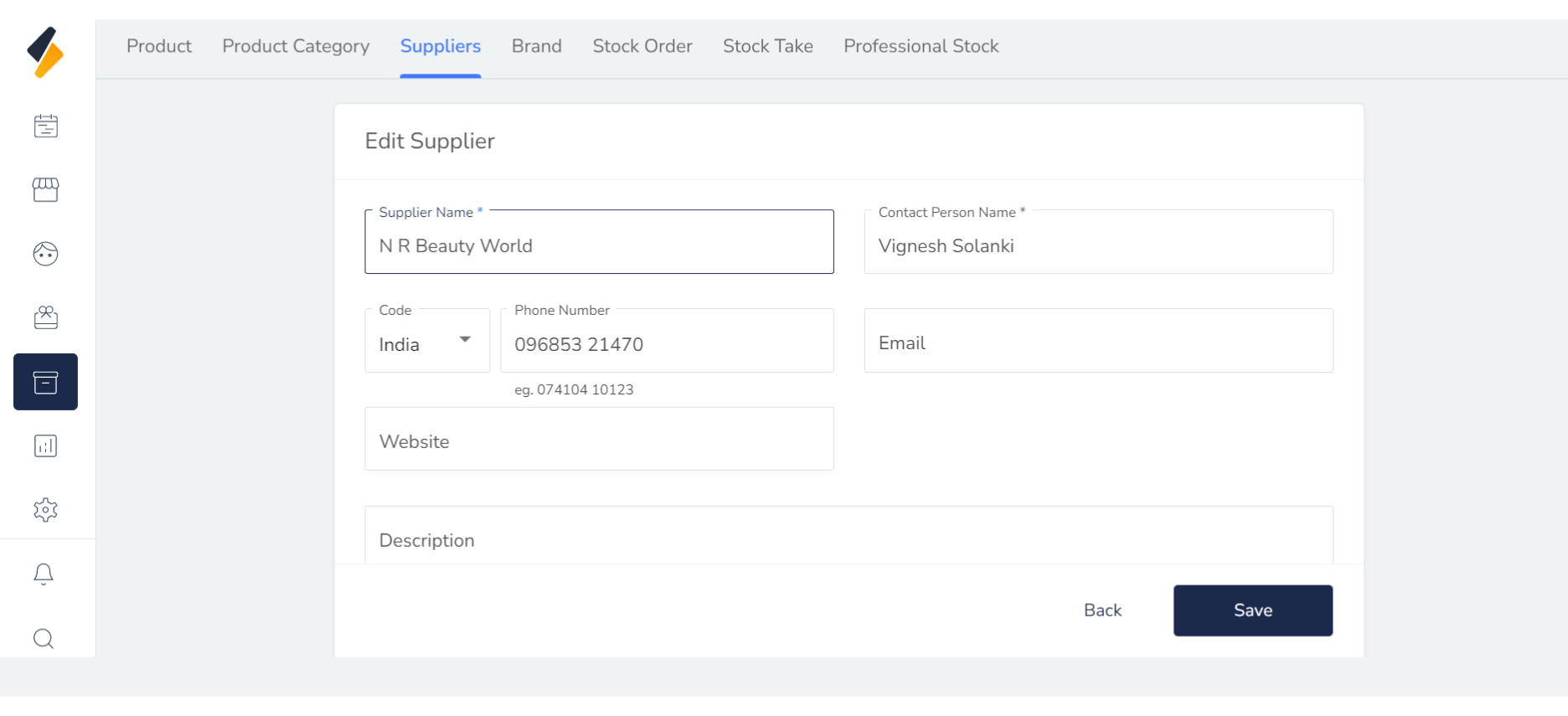
Task: Open the Brand tab
Action: click(x=537, y=46)
